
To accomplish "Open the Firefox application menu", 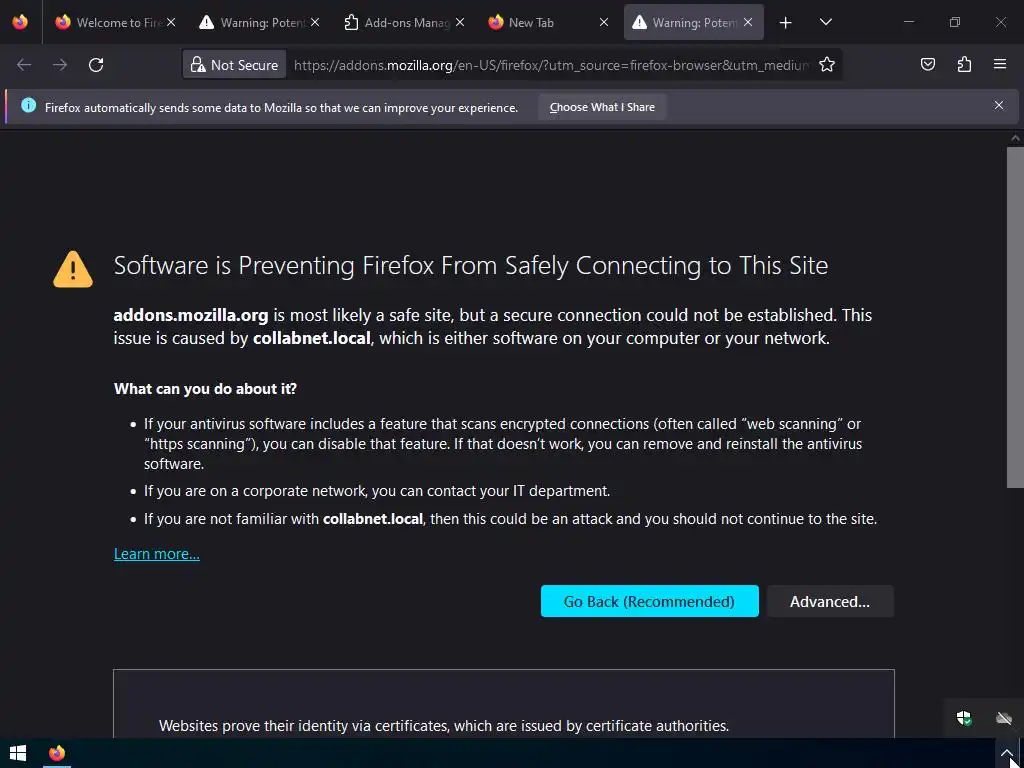I will (x=1000, y=65).
